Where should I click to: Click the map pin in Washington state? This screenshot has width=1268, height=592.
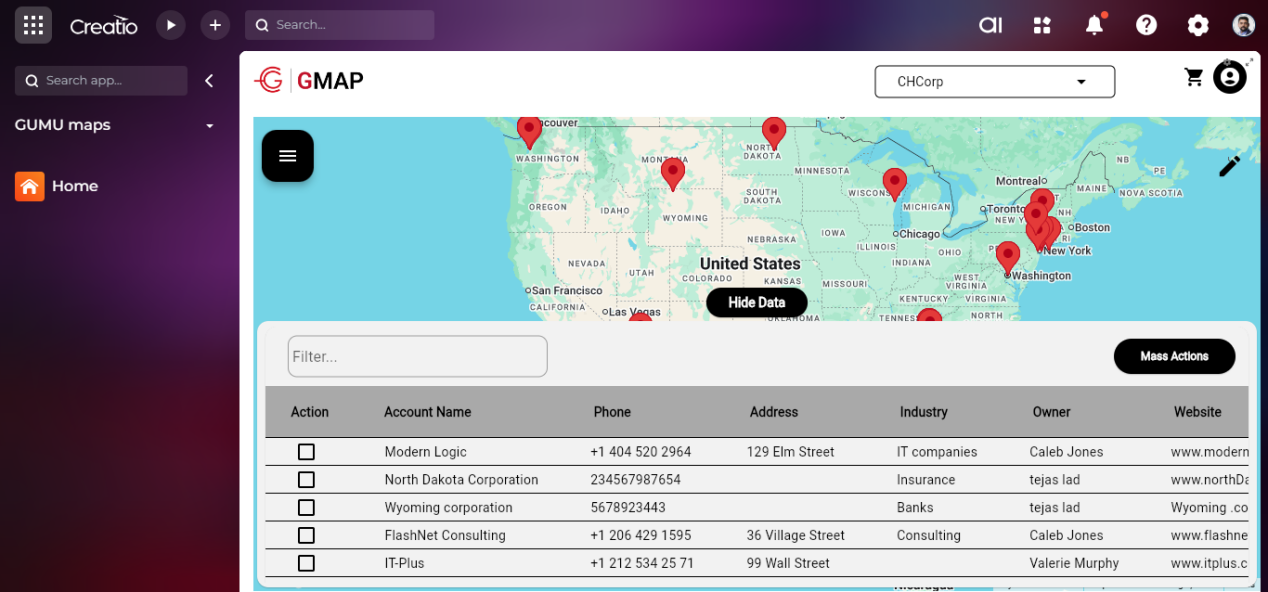529,132
